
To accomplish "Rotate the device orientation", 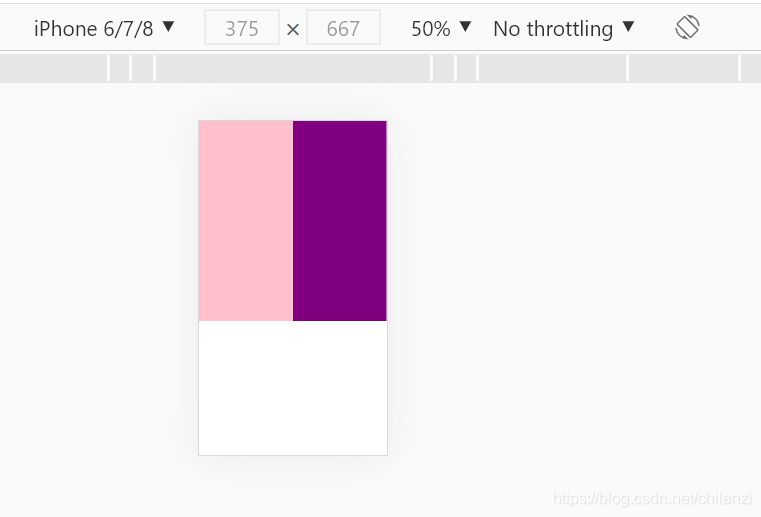I will click(687, 27).
